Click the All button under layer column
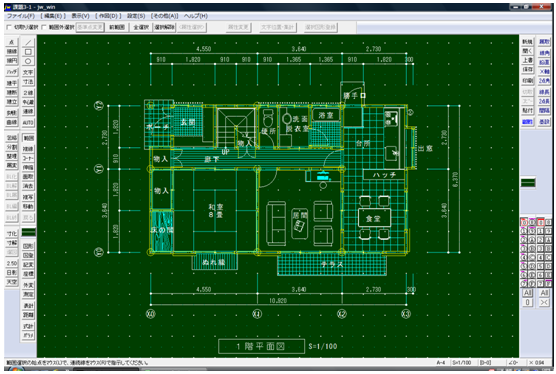The height and width of the screenshot is (374, 556). (528, 293)
